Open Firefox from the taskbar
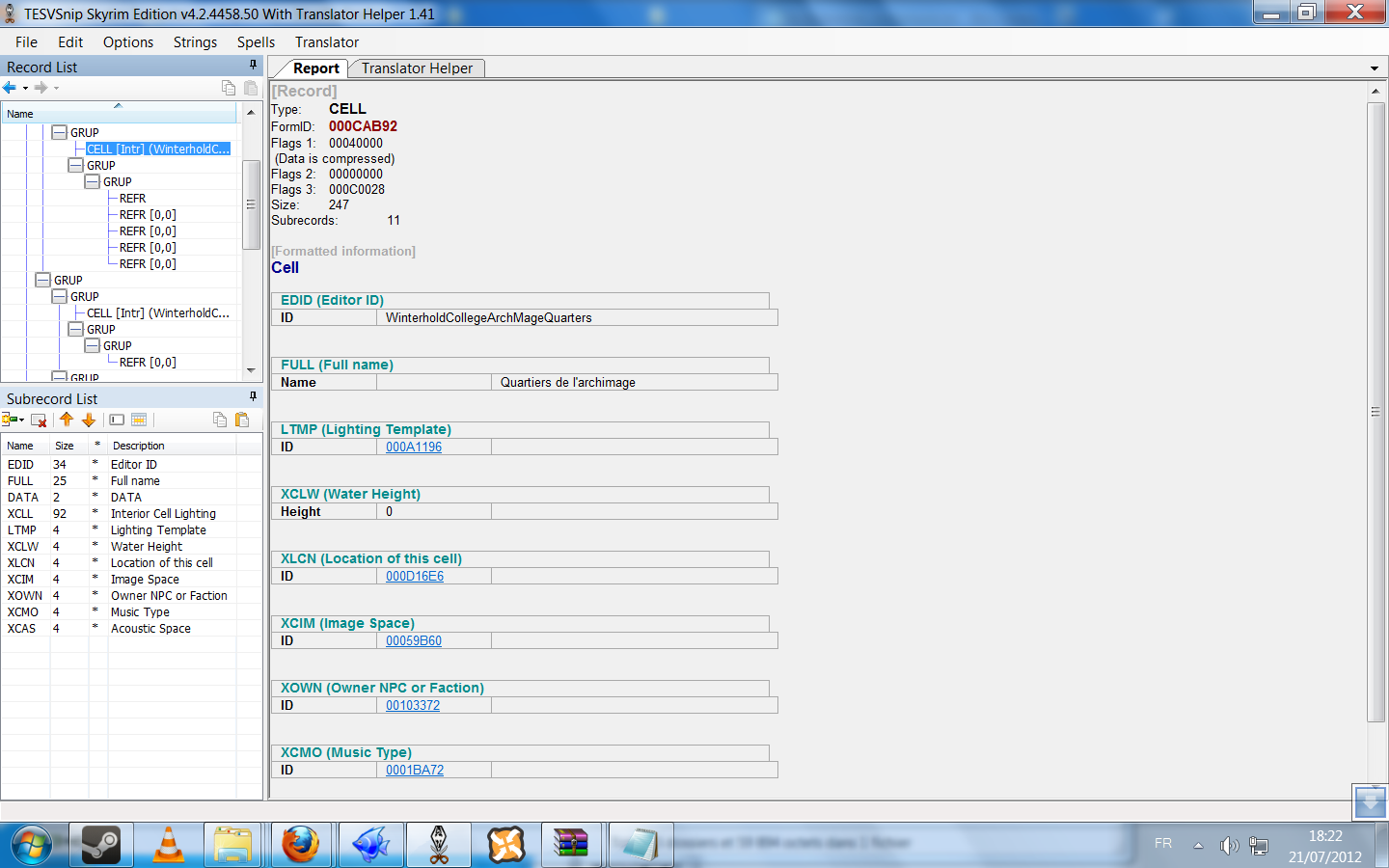 coord(301,845)
